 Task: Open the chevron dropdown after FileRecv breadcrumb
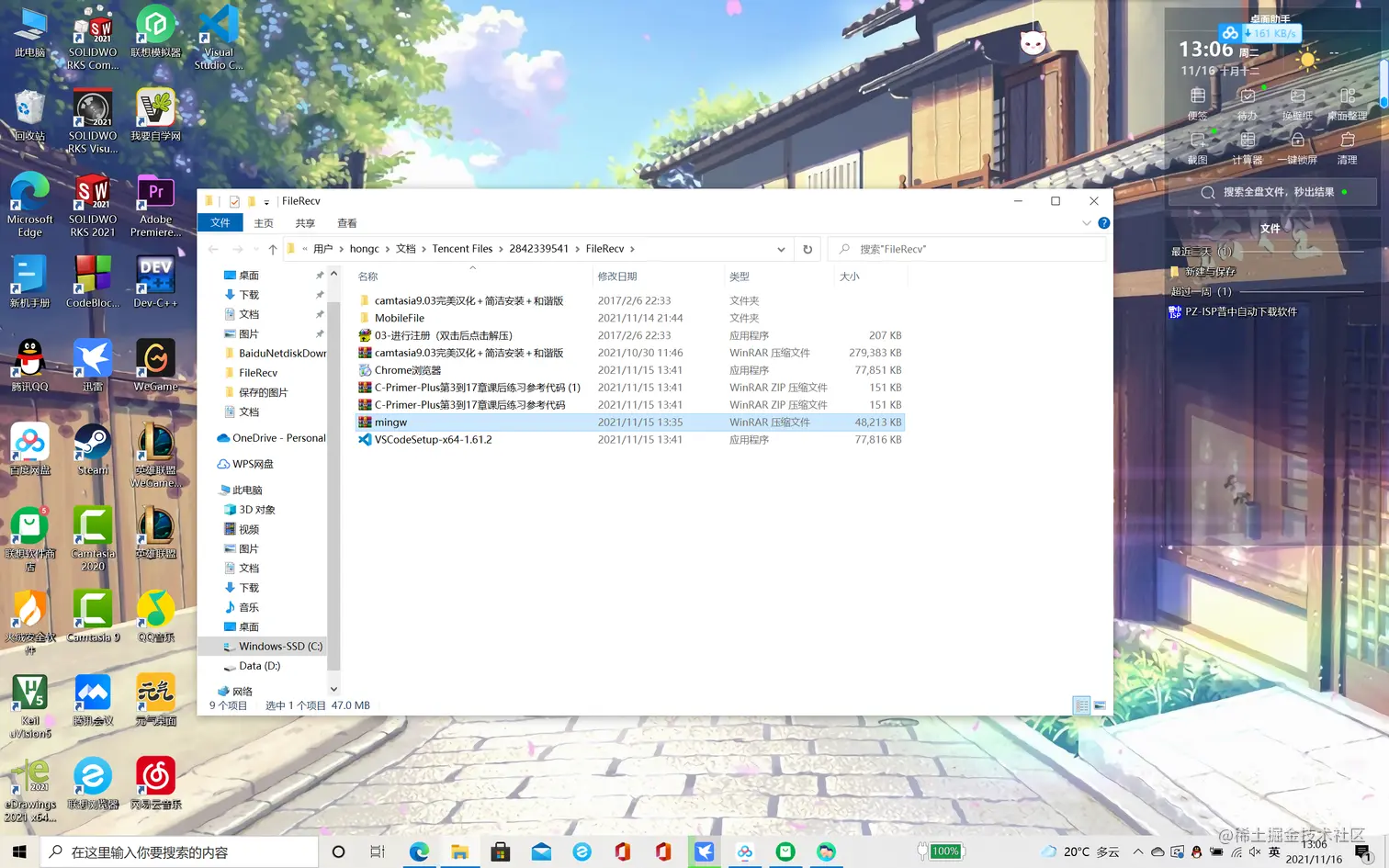point(632,249)
